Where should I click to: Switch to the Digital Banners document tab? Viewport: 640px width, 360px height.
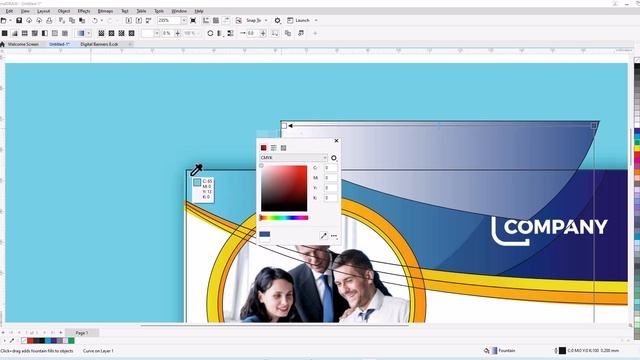(99, 44)
